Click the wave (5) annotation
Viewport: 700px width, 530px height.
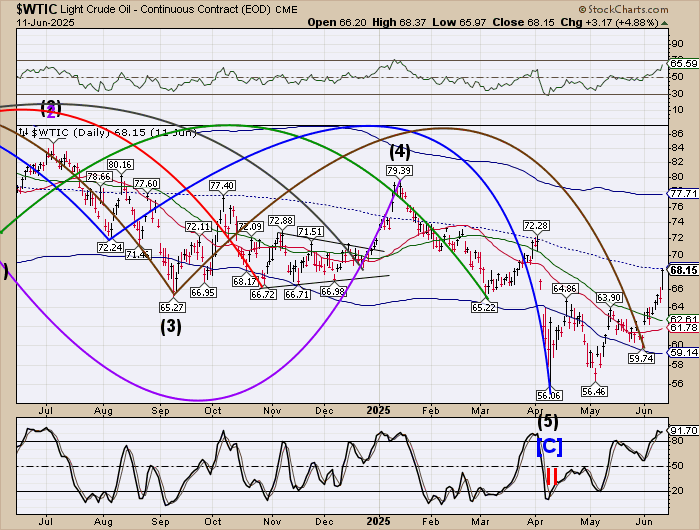(x=549, y=421)
